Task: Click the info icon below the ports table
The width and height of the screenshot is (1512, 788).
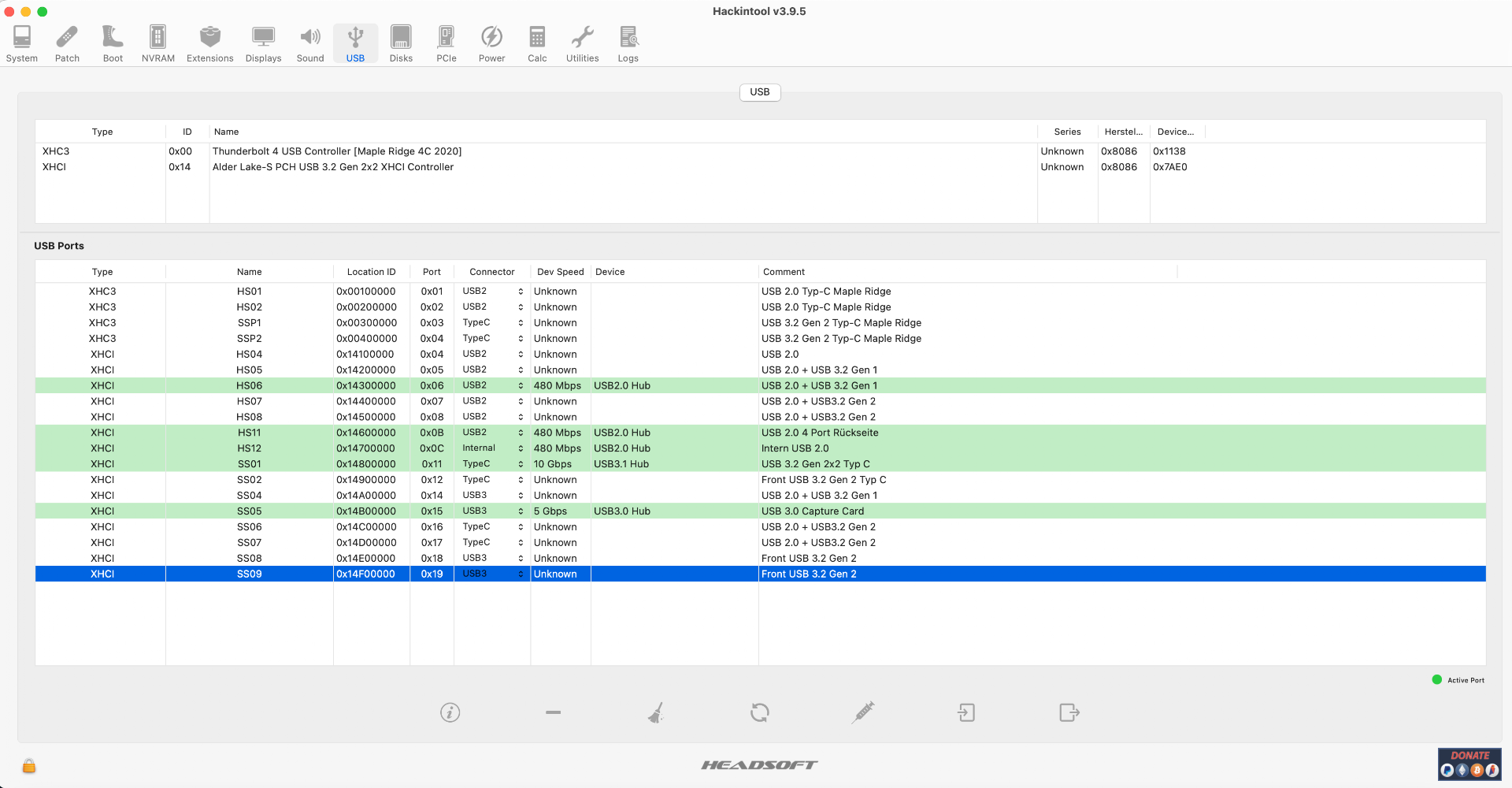Action: tap(450, 712)
